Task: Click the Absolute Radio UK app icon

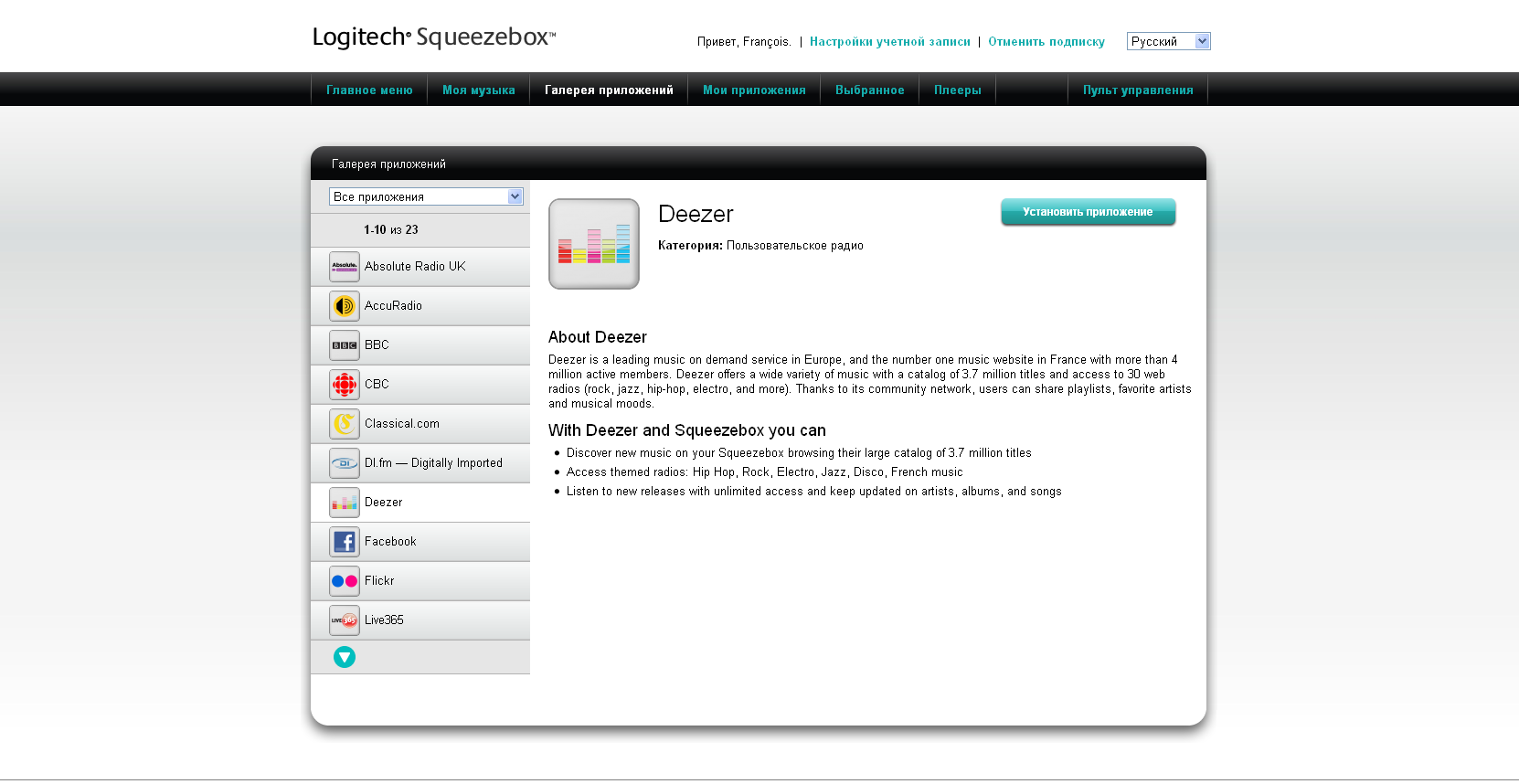Action: (x=345, y=267)
